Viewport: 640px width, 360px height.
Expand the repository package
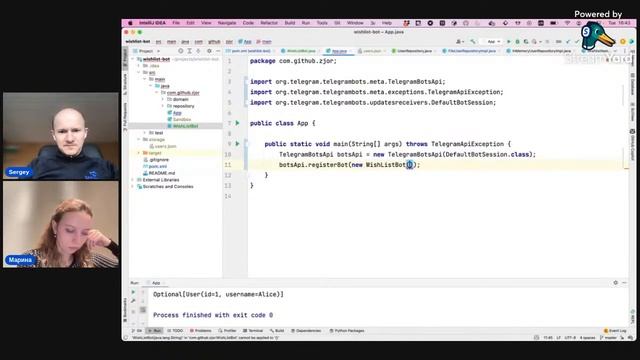[162, 106]
